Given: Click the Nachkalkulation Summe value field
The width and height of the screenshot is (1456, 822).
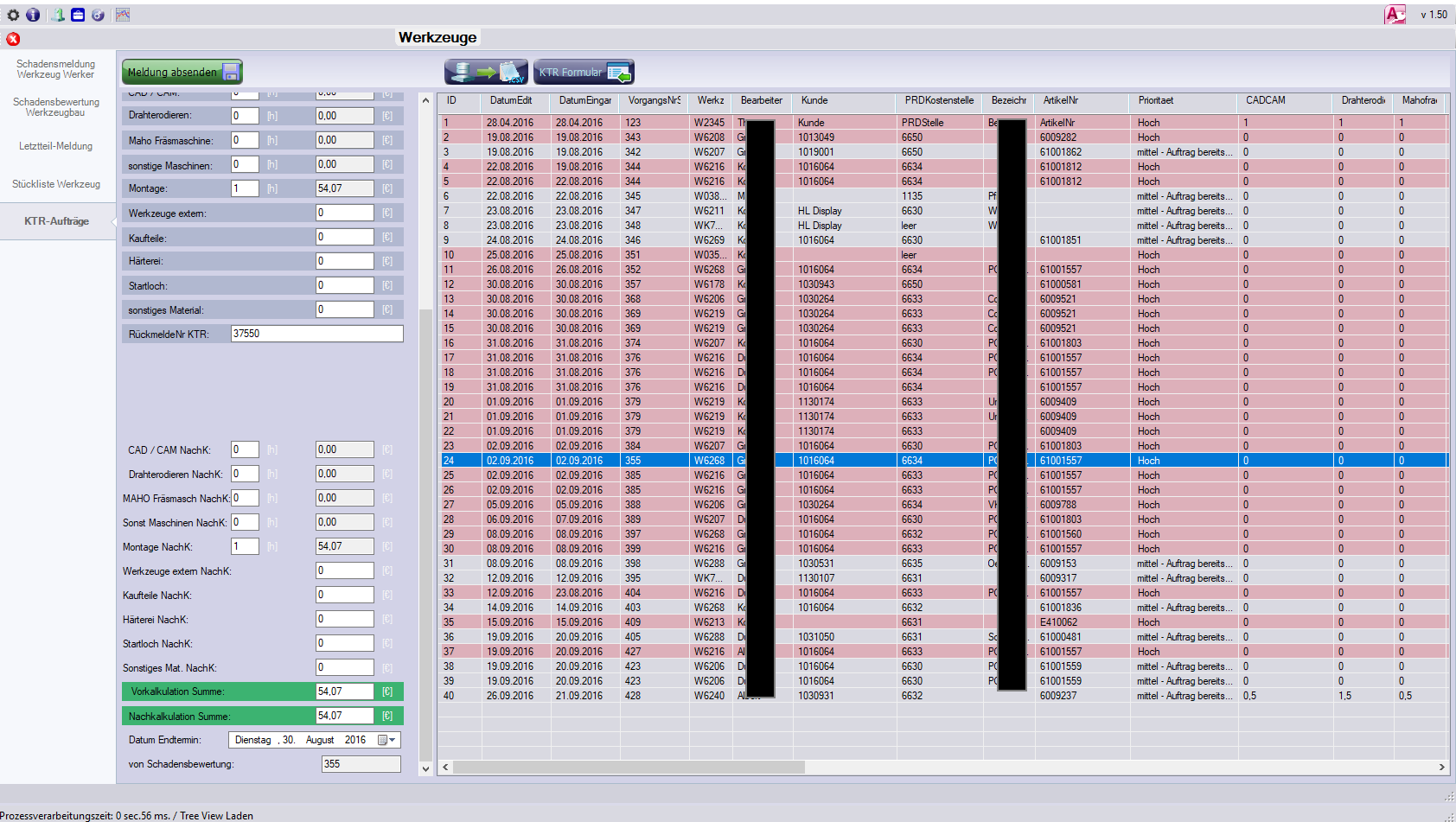Looking at the screenshot, I should [x=345, y=716].
